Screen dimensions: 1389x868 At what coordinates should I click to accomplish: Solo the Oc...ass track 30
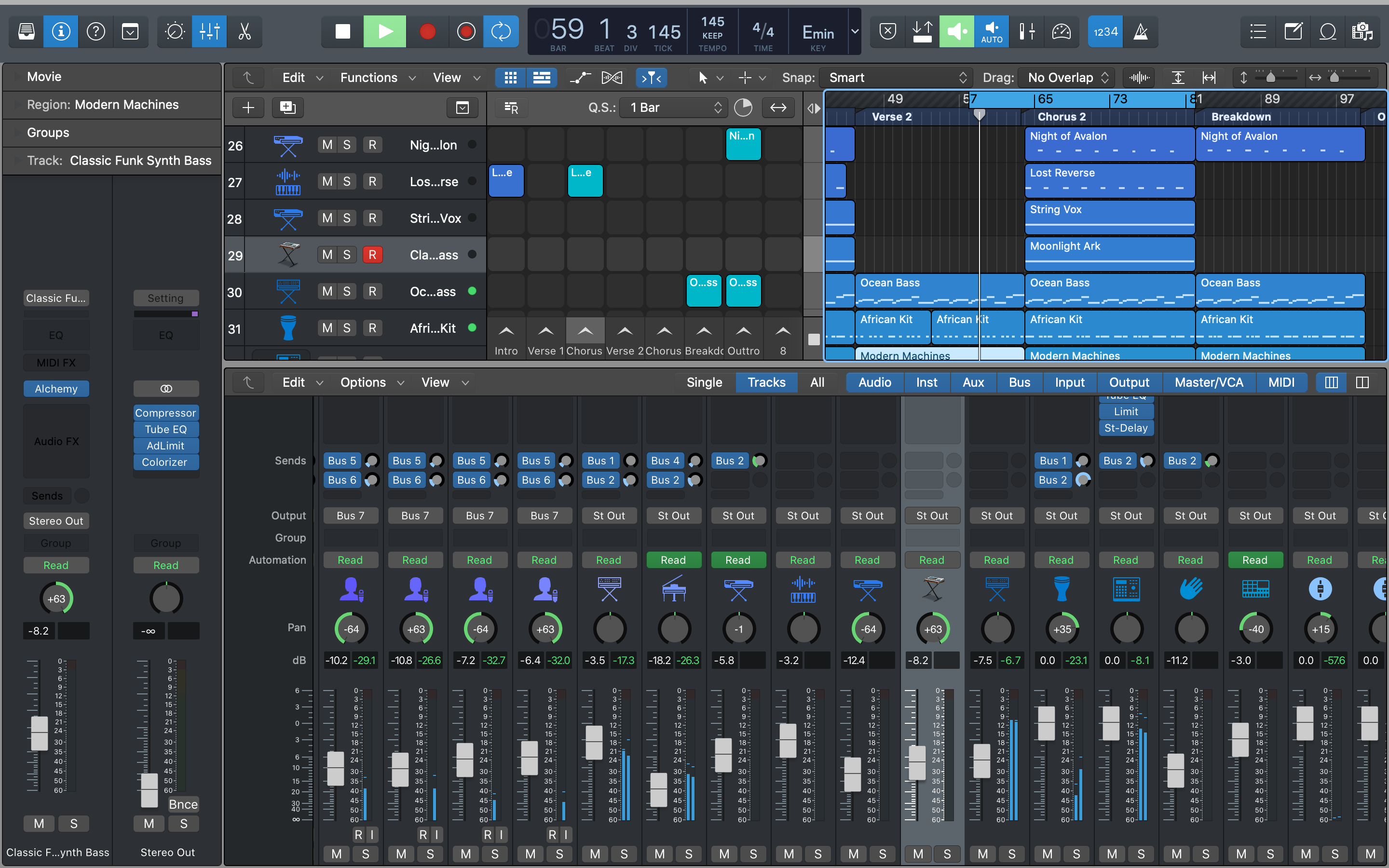coord(347,292)
